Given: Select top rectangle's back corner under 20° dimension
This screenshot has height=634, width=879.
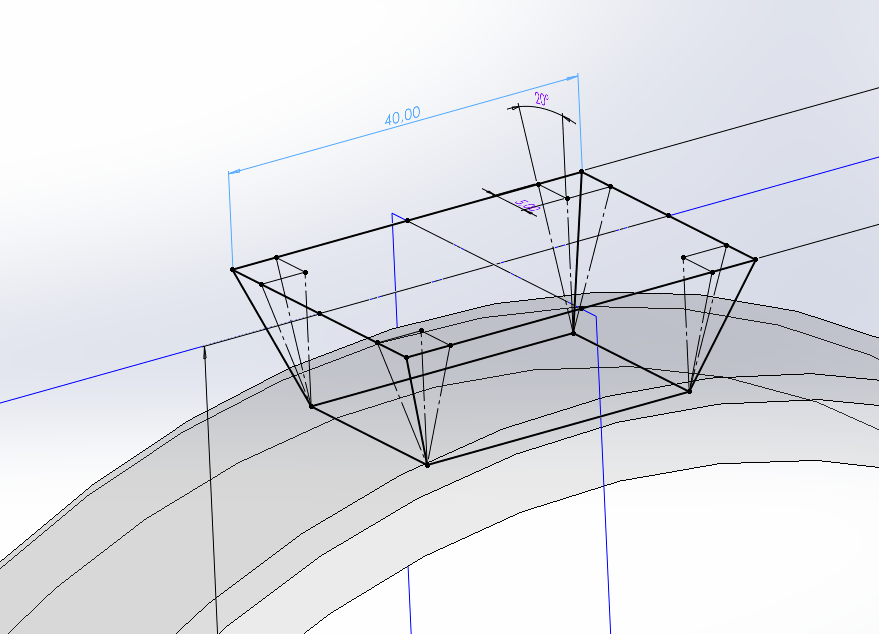Looking at the screenshot, I should coord(581,172).
